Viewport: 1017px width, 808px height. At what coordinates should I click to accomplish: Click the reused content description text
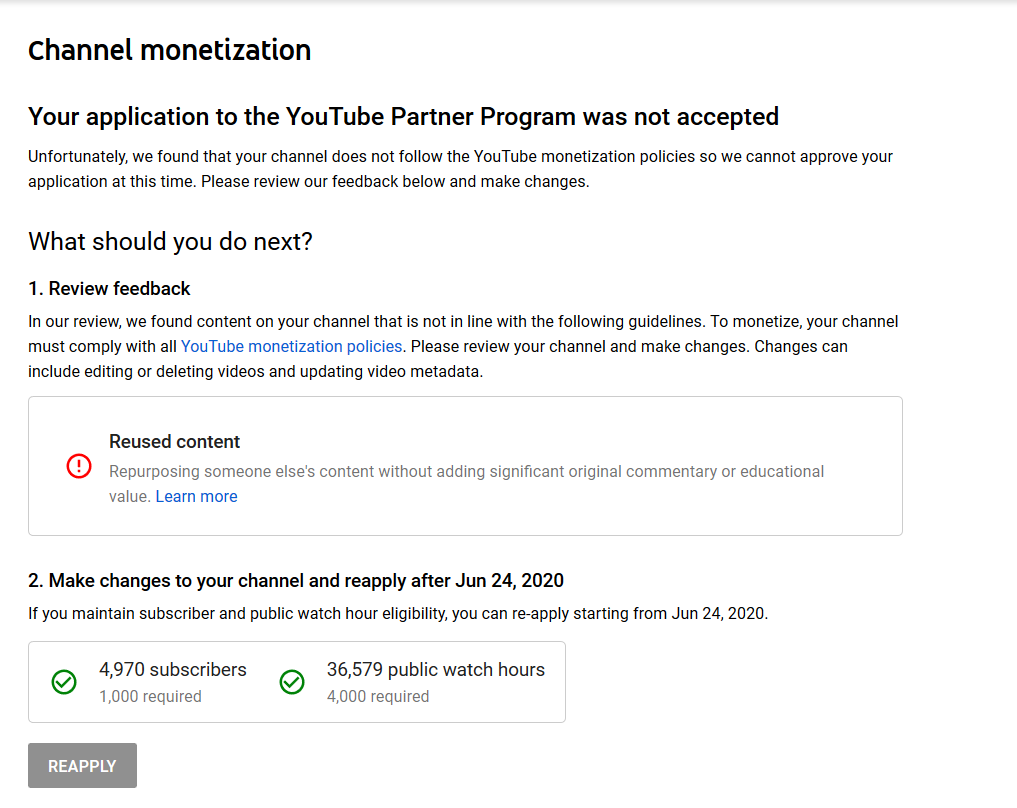(466, 471)
